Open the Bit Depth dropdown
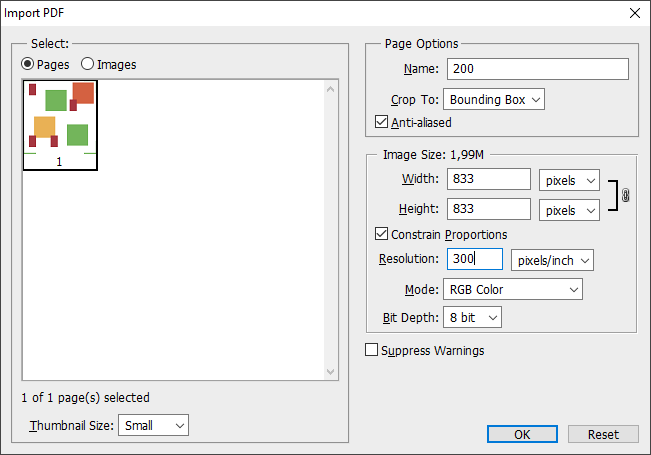Viewport: 651px width, 455px height. tap(473, 317)
